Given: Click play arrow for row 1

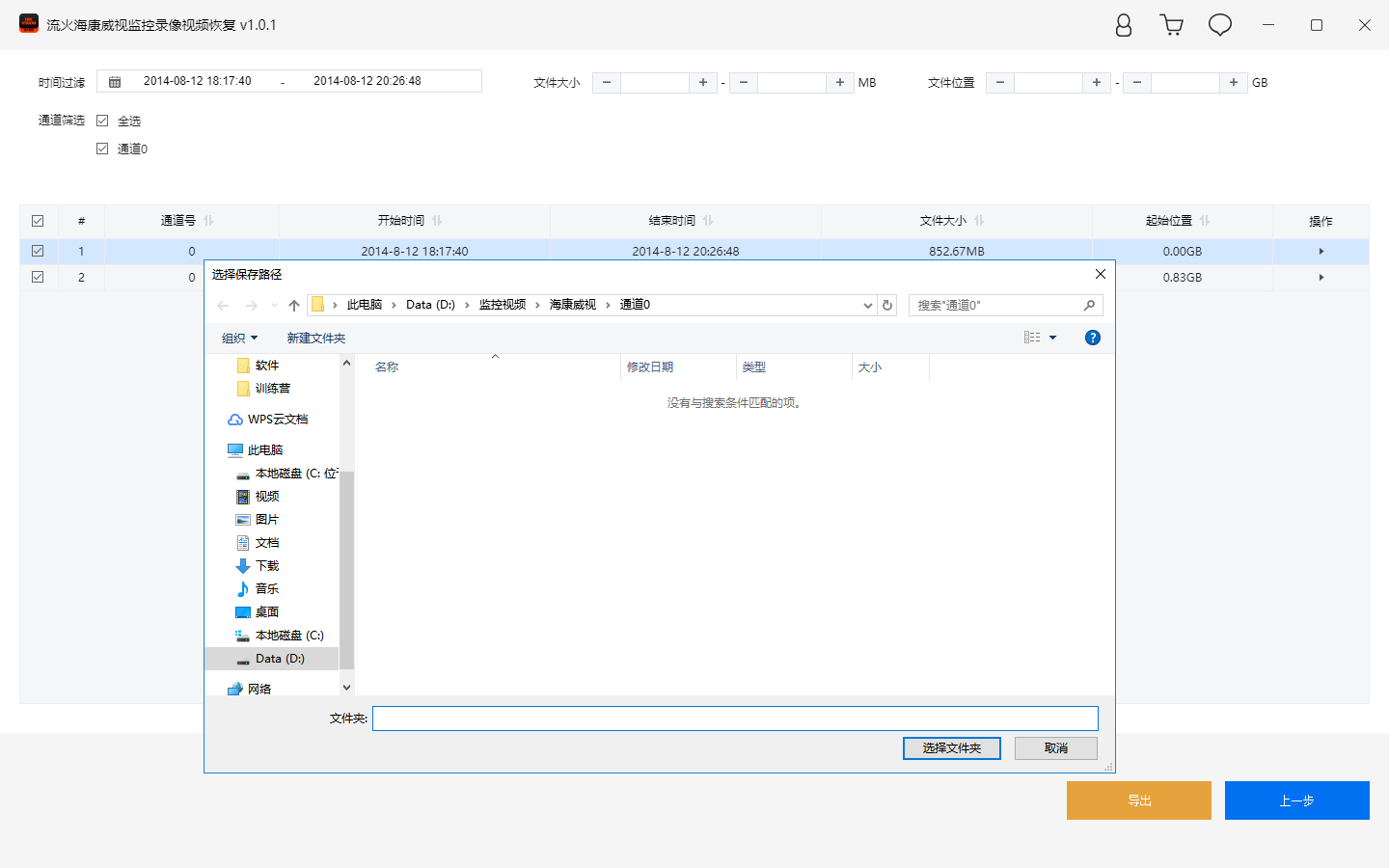Looking at the screenshot, I should (1321, 252).
